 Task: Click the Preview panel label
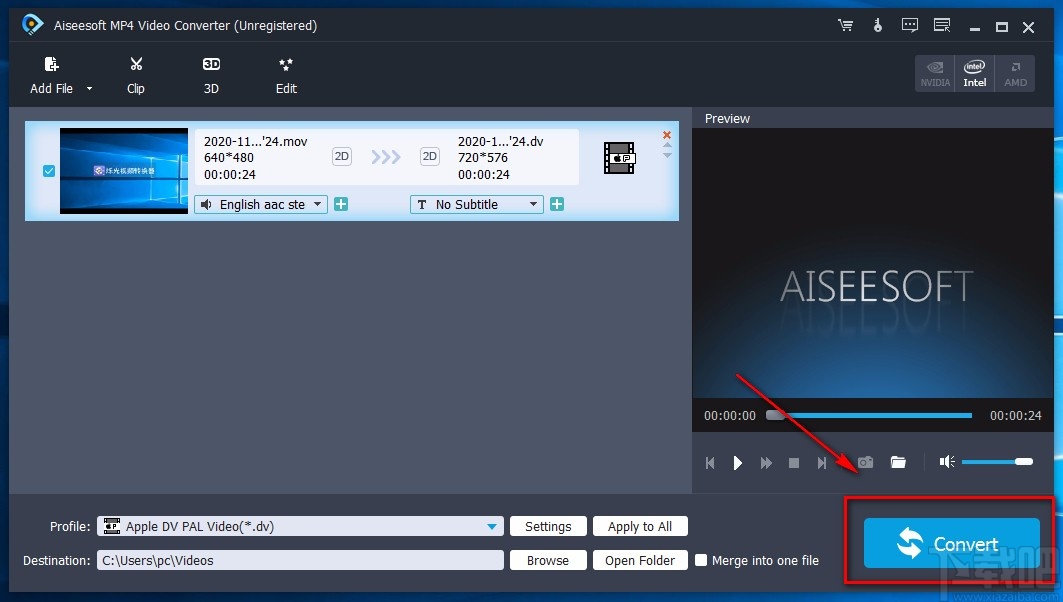point(727,118)
